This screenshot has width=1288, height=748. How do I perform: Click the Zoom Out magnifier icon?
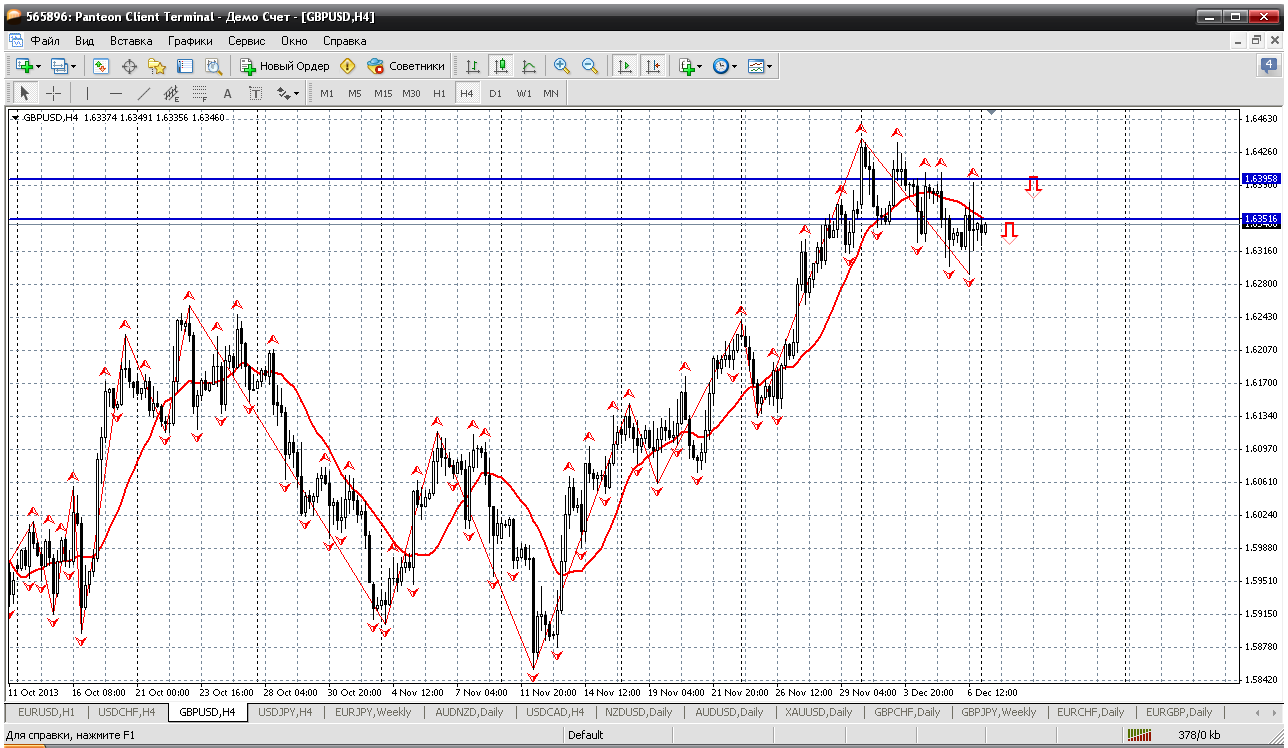[590, 66]
